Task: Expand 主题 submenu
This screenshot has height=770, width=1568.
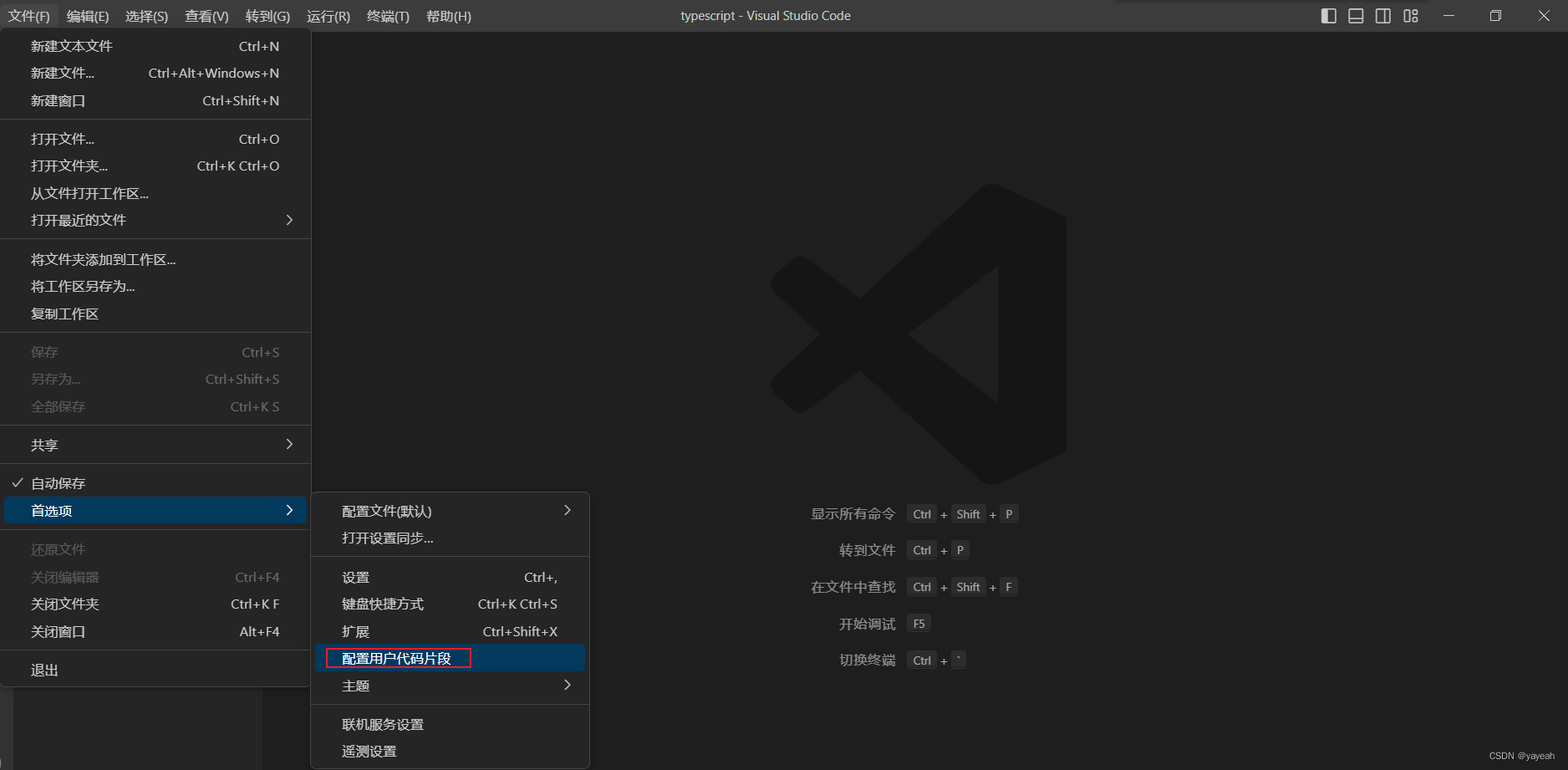Action: click(x=450, y=686)
